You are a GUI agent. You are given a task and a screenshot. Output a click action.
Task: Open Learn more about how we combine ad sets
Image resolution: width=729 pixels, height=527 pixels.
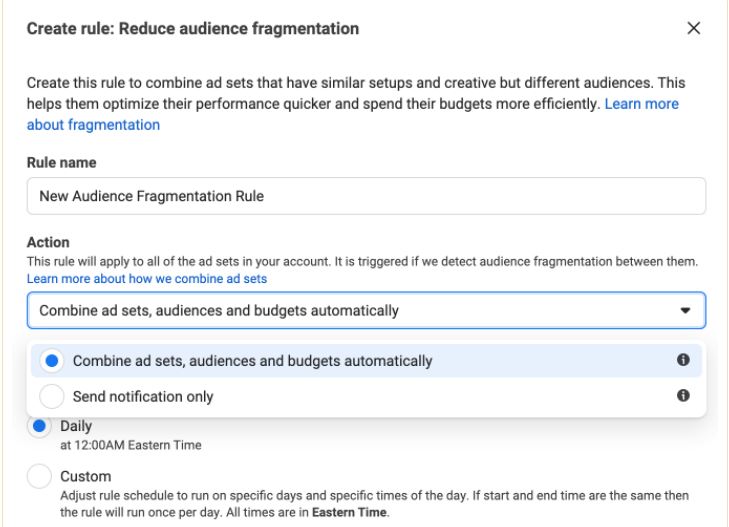pos(146,277)
